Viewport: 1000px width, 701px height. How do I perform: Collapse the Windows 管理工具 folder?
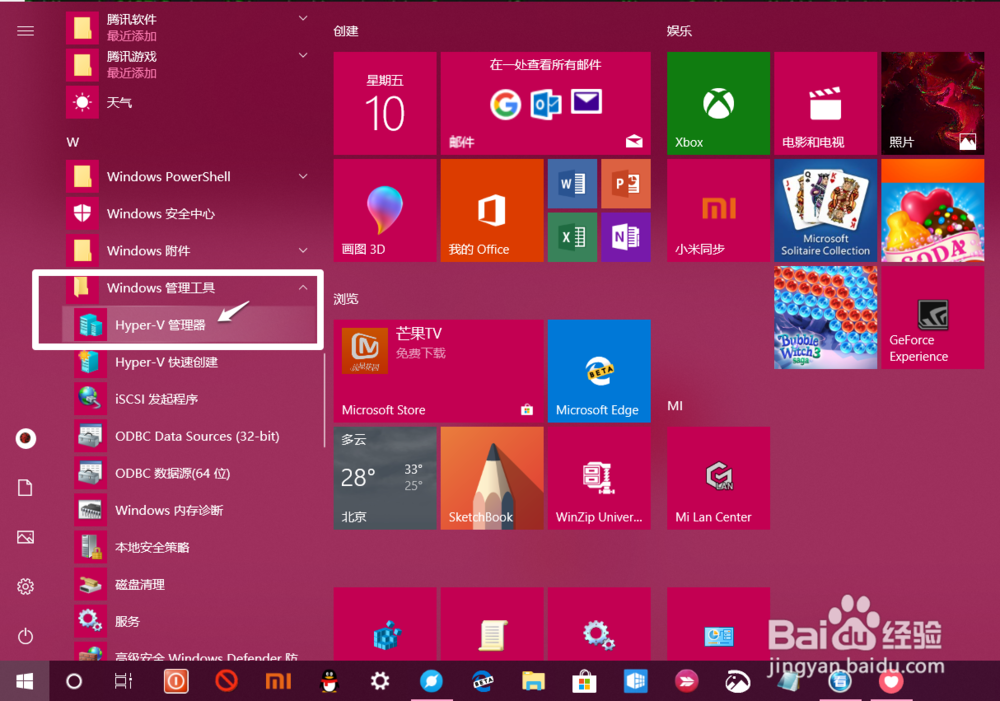pyautogui.click(x=303, y=288)
